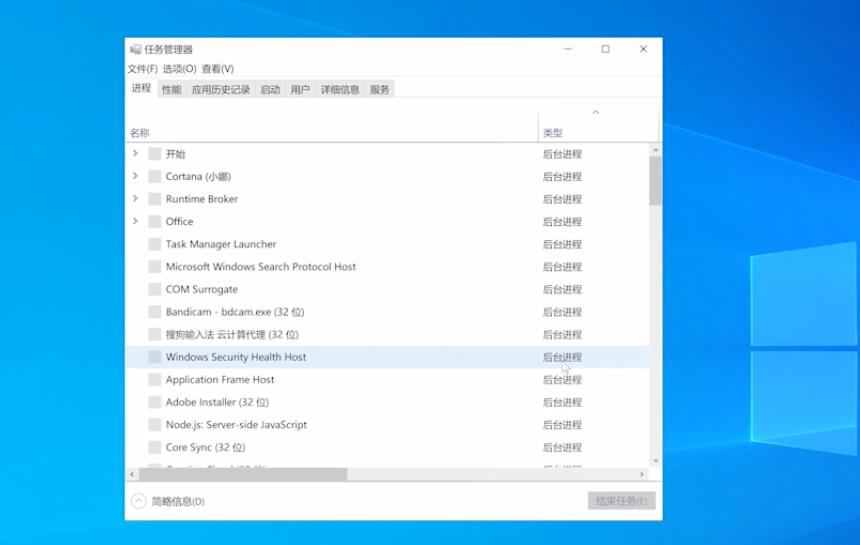The image size is (860, 545).
Task: Select the Adobe Installer (32 位) text
Action: tap(217, 402)
